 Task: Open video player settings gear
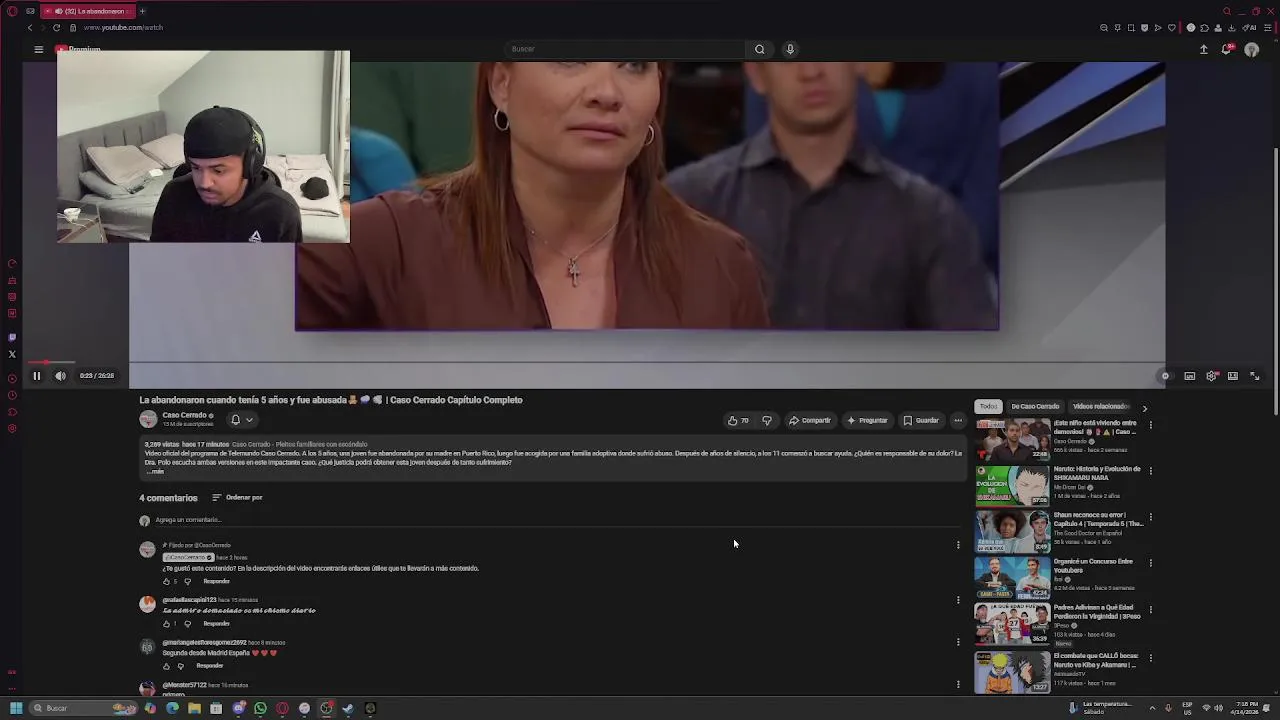(x=1211, y=376)
